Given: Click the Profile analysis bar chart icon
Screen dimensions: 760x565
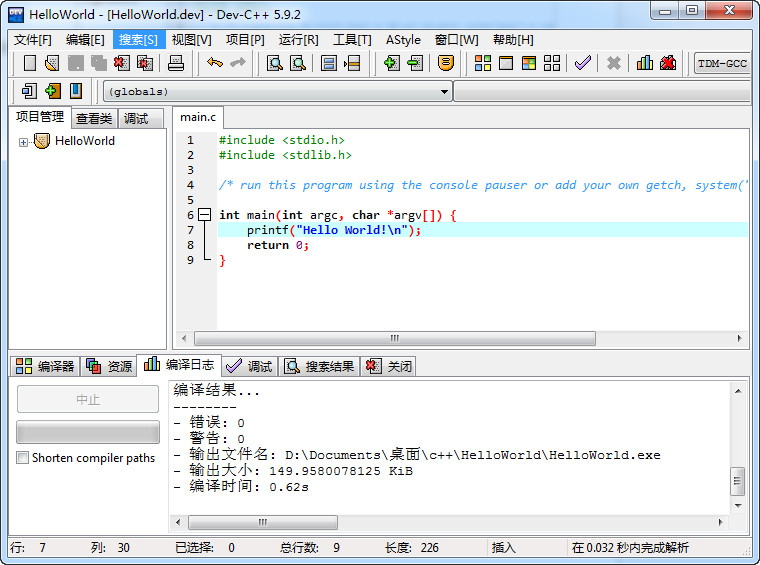Looking at the screenshot, I should click(644, 63).
